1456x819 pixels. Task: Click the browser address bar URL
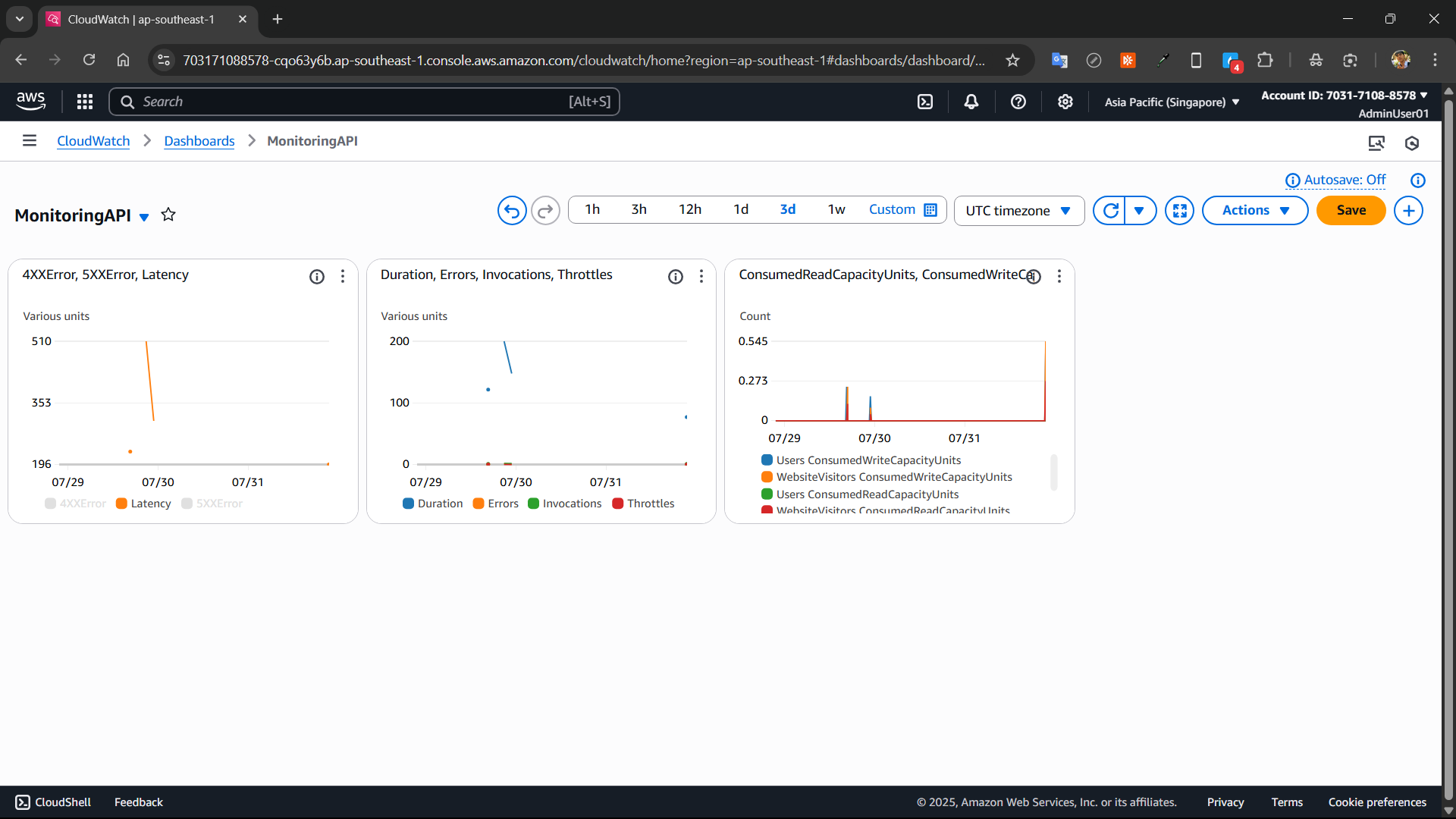pyautogui.click(x=584, y=60)
